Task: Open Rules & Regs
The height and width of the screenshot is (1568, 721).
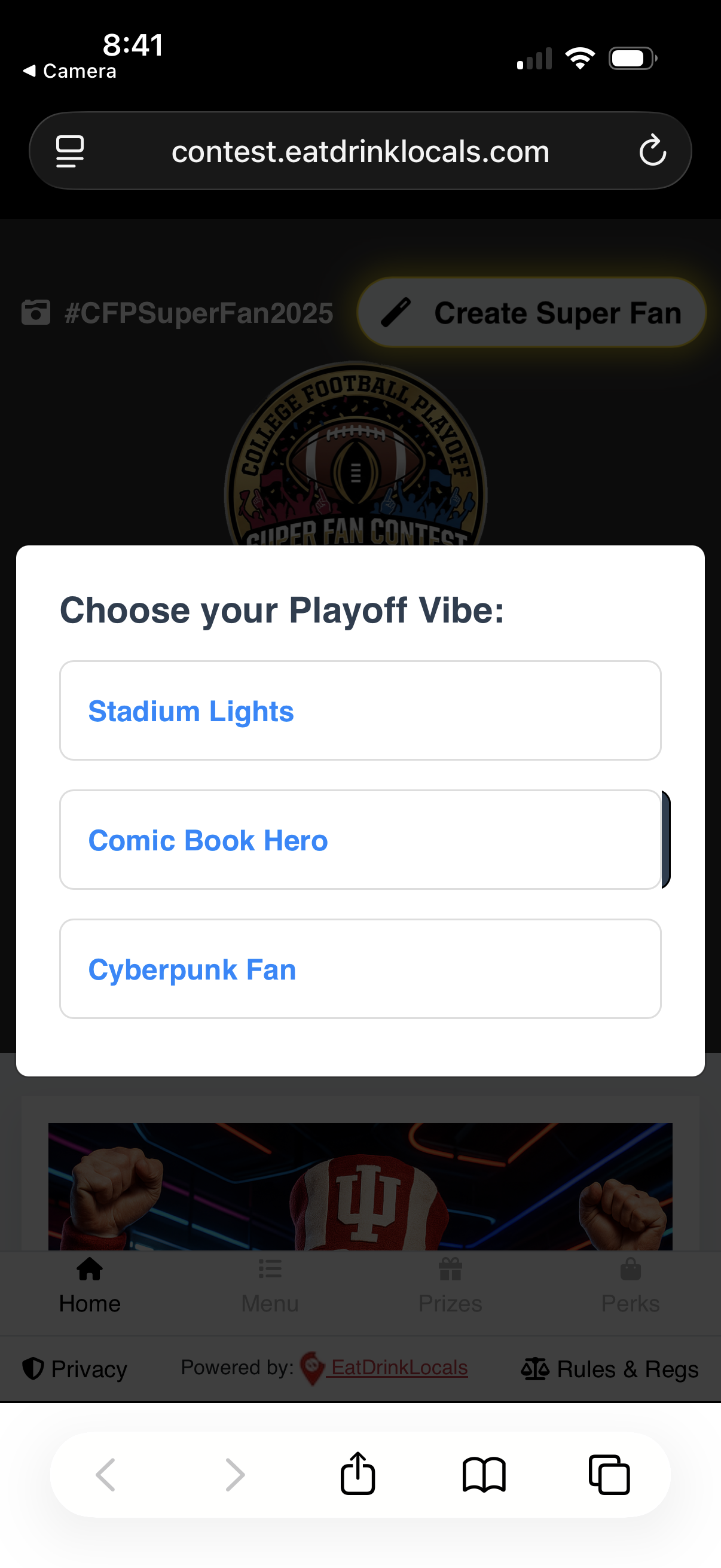Action: pos(610,1369)
